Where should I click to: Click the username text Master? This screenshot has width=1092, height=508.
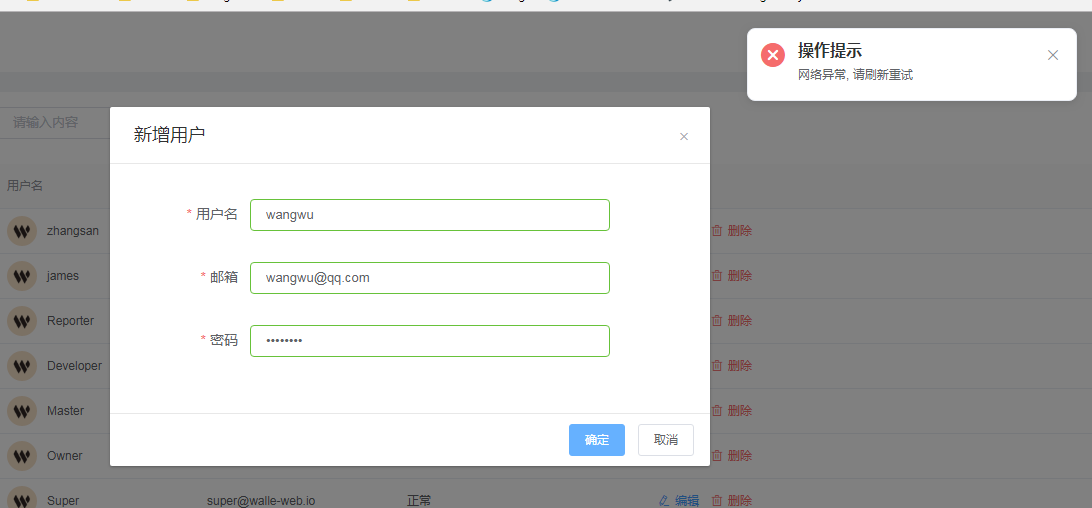(65, 410)
